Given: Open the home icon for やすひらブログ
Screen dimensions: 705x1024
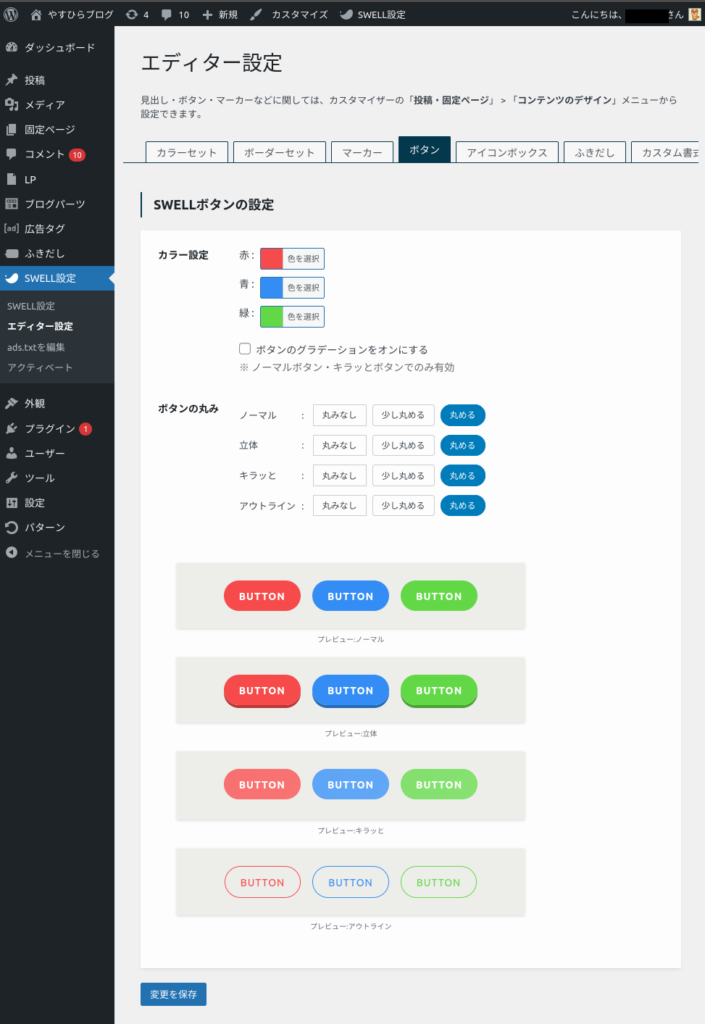Looking at the screenshot, I should tap(36, 14).
